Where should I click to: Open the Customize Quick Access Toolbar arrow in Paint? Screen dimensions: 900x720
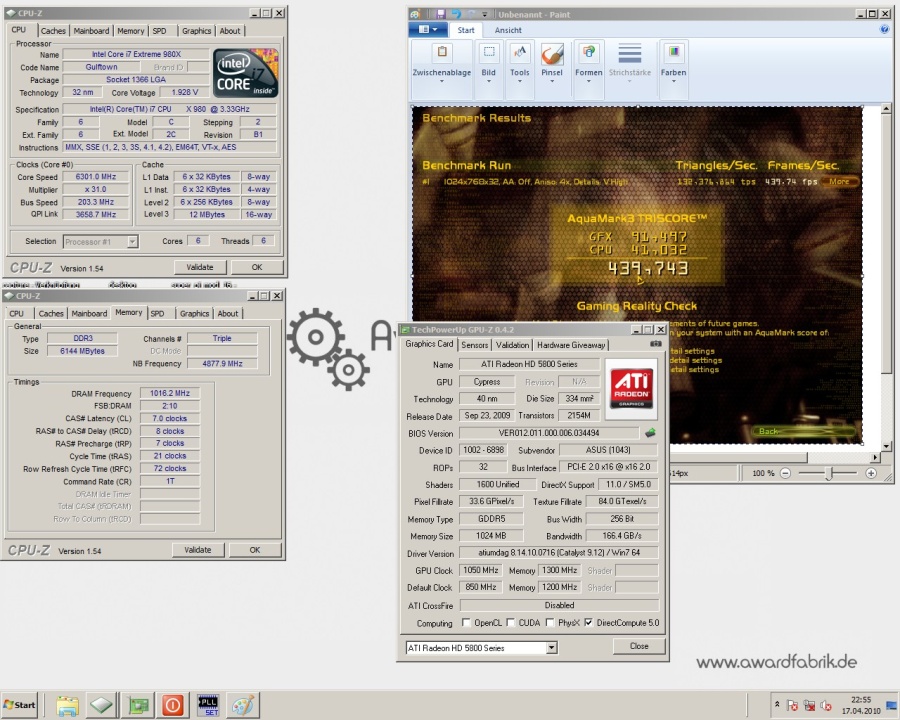484,14
